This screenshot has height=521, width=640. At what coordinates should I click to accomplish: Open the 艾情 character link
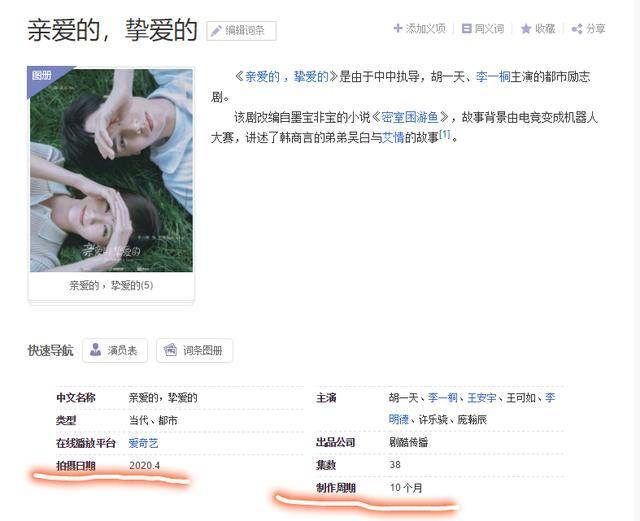coord(393,138)
